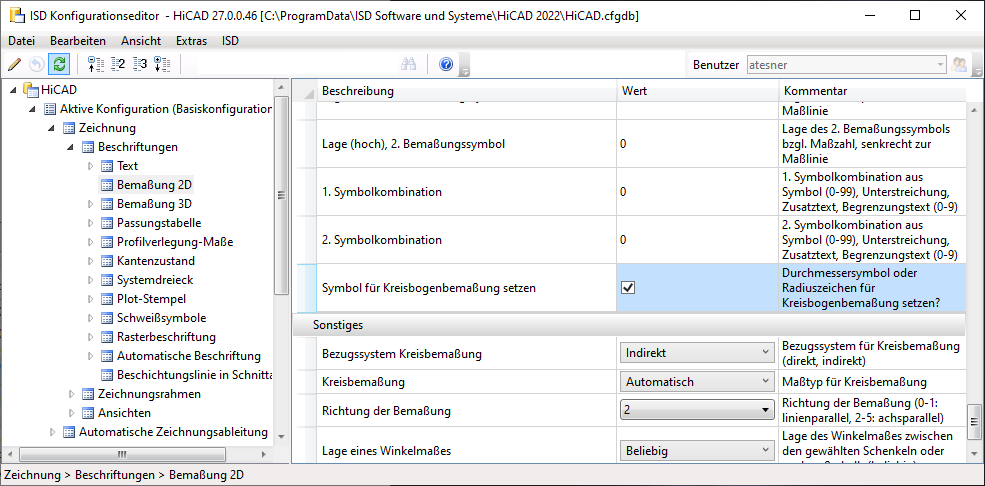Collapse the Beschriftungen tree node
This screenshot has width=985, height=486.
click(x=71, y=148)
